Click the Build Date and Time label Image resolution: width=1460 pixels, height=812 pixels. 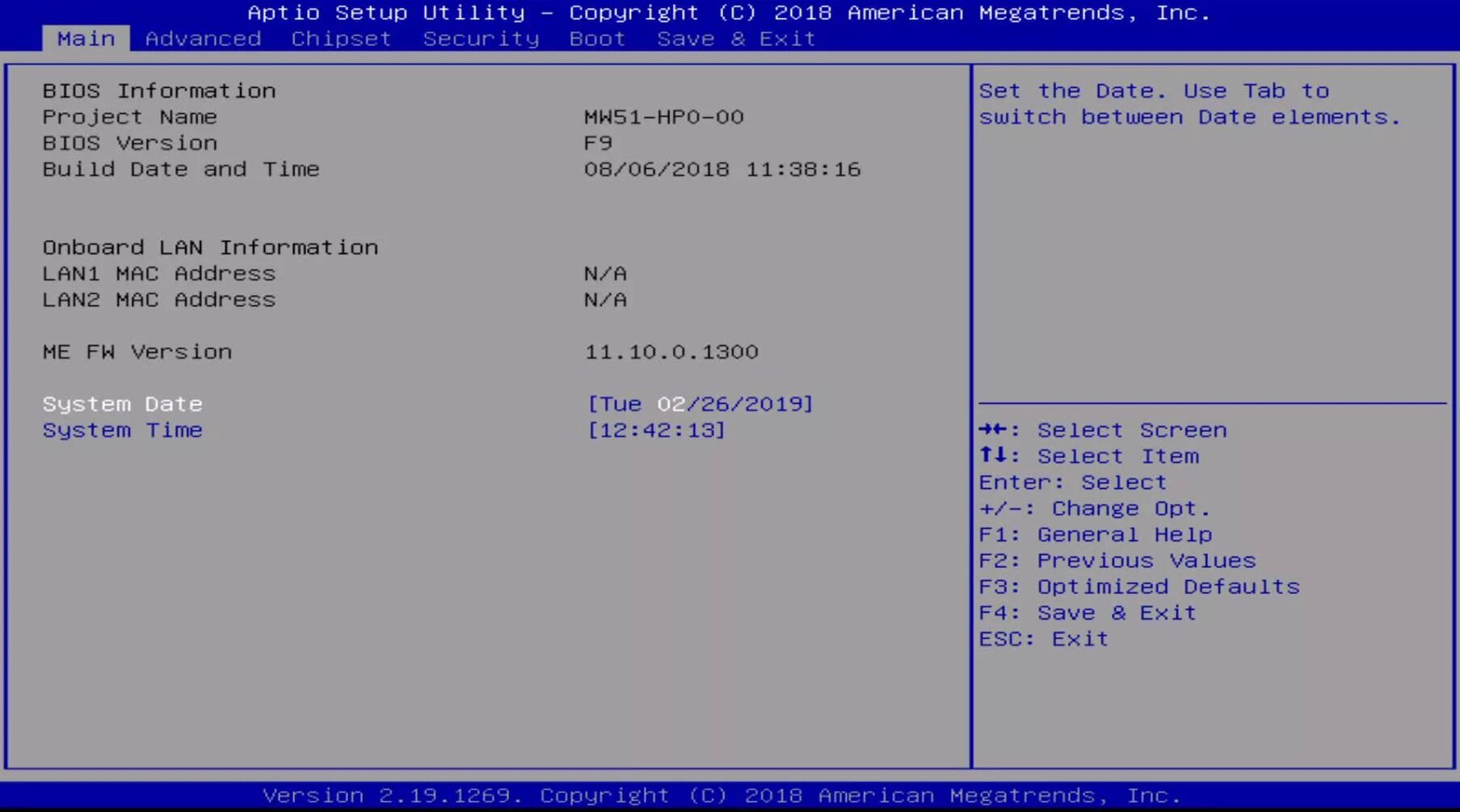[x=181, y=170]
